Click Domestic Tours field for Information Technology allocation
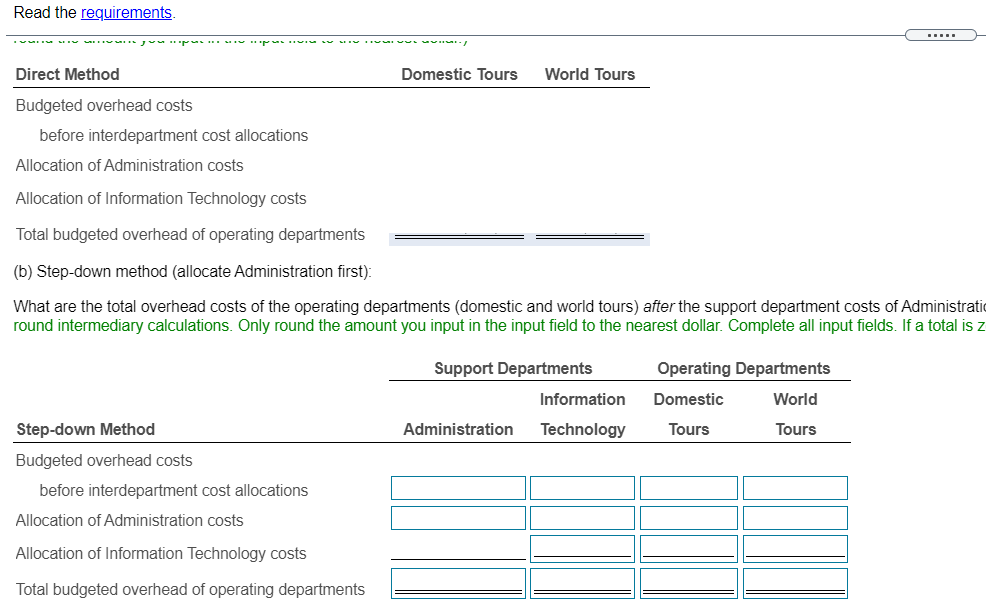The height and width of the screenshot is (614, 986). [688, 548]
